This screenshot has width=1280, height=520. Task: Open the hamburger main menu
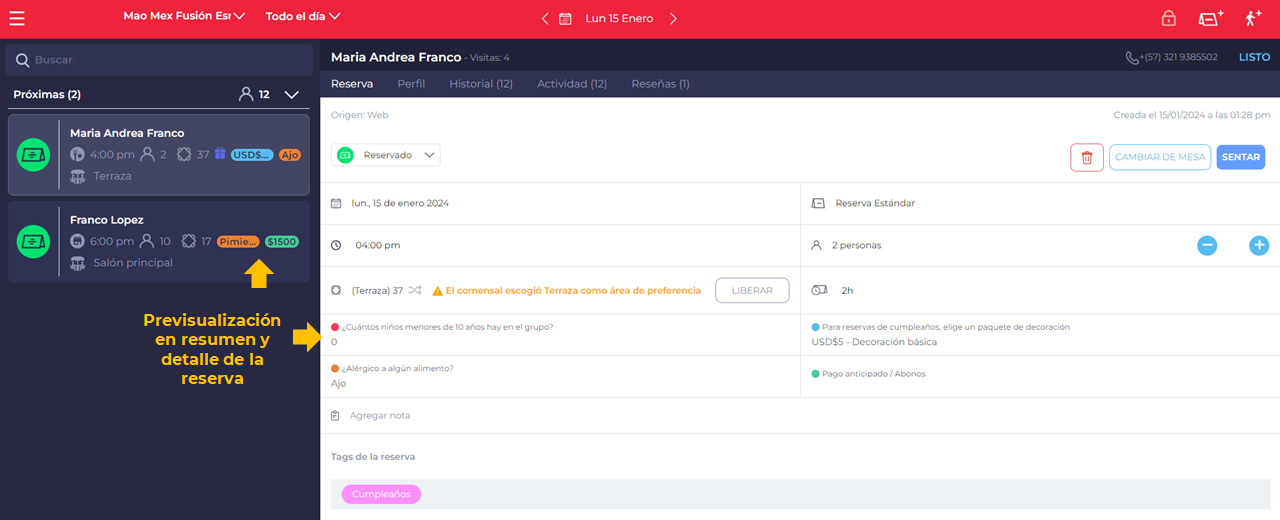tap(17, 18)
